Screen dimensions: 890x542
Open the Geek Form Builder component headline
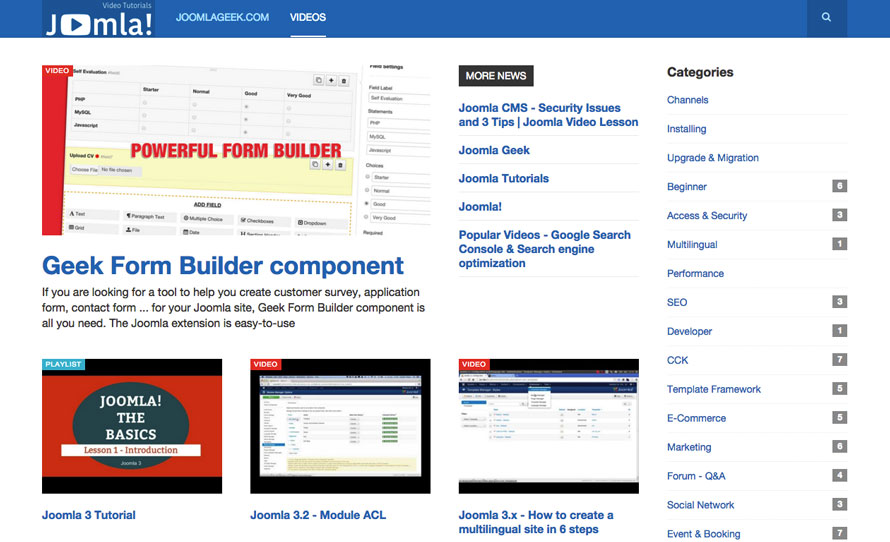(222, 265)
